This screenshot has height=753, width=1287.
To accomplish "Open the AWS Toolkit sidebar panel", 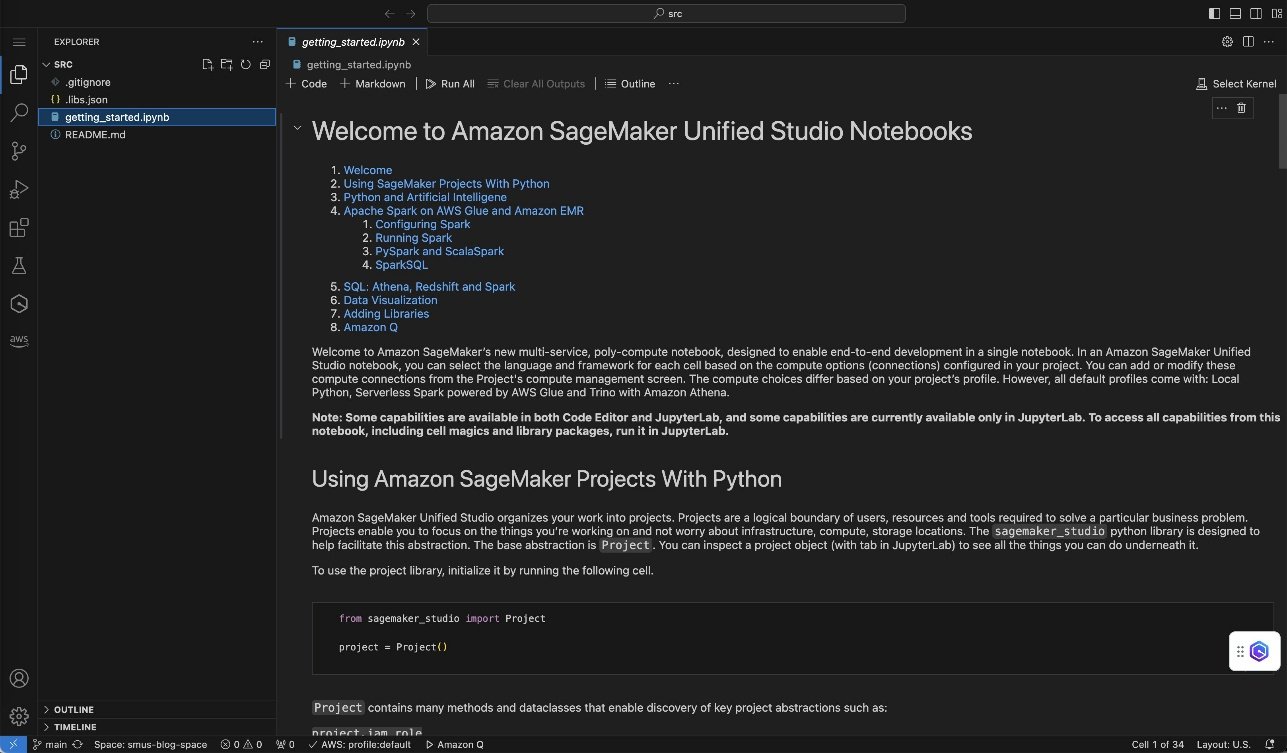I will tap(19, 340).
